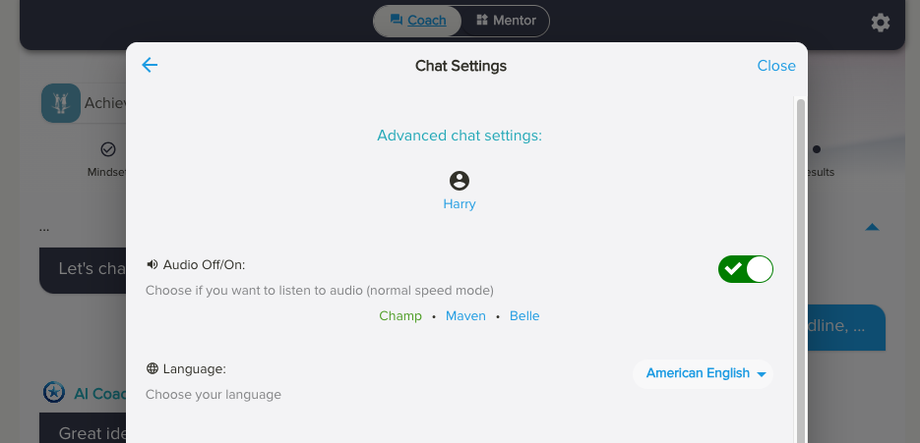The height and width of the screenshot is (443, 920).
Task: Click the Harry profile avatar icon
Action: (x=459, y=181)
